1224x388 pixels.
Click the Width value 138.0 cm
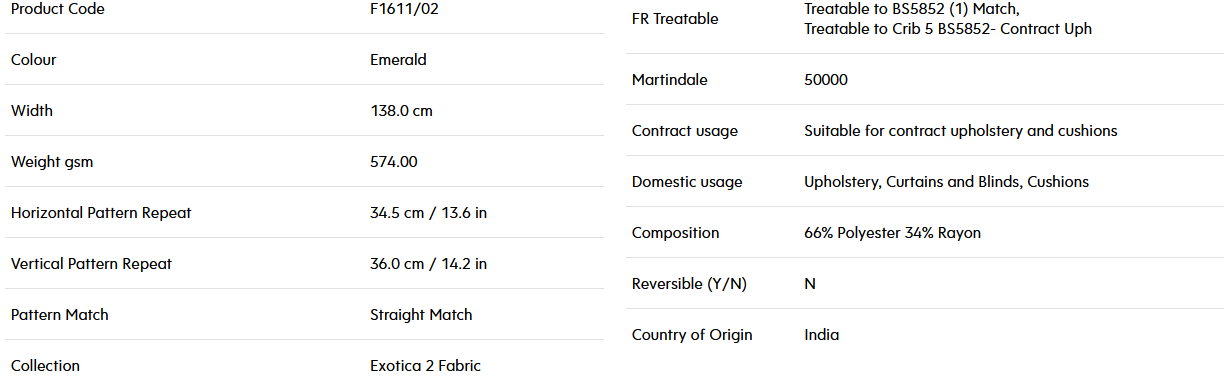click(x=401, y=111)
